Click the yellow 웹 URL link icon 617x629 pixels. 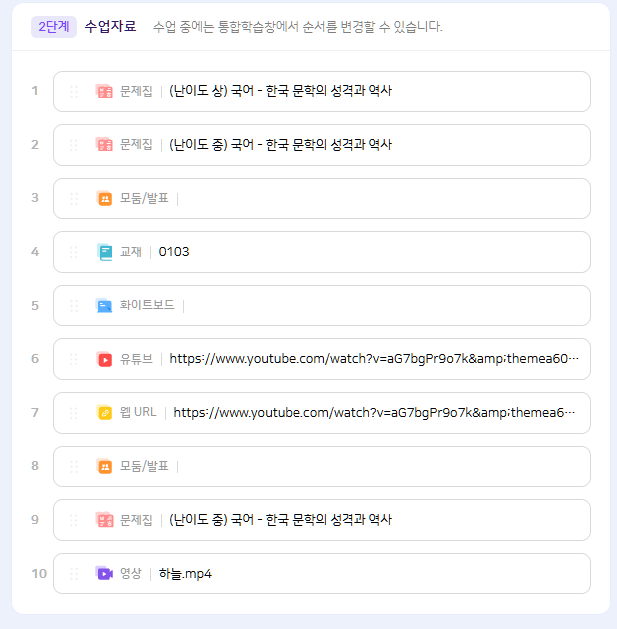pyautogui.click(x=105, y=412)
